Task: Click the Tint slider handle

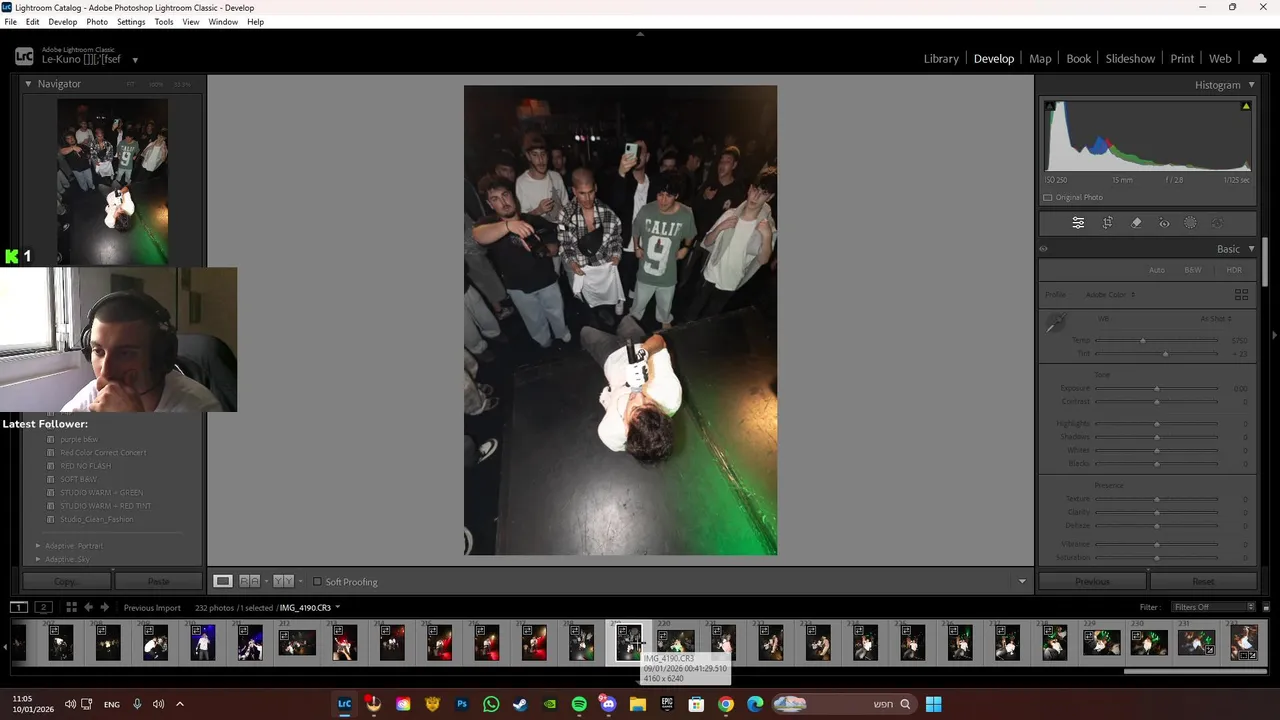Action: (x=1166, y=354)
